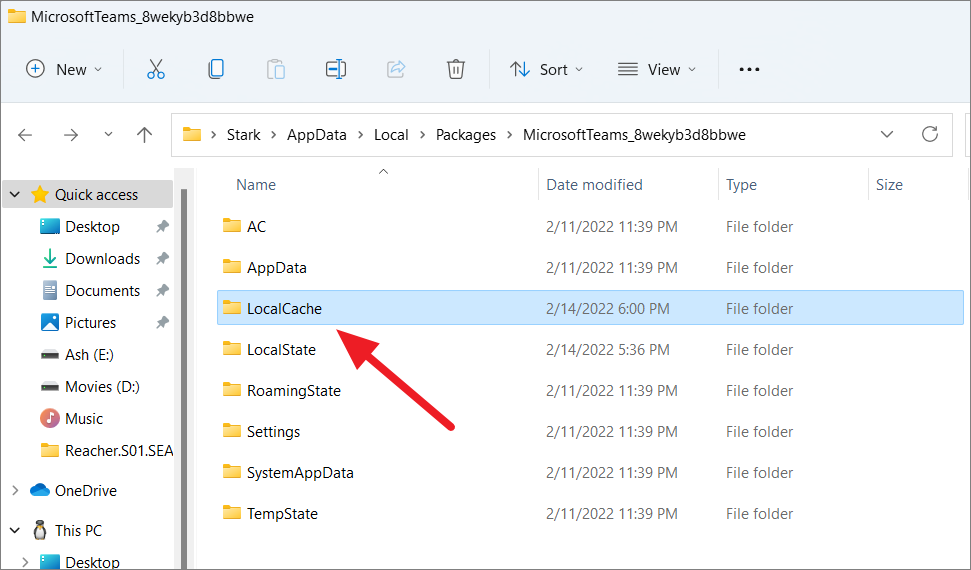
Task: Refresh the current folder view
Action: click(930, 134)
